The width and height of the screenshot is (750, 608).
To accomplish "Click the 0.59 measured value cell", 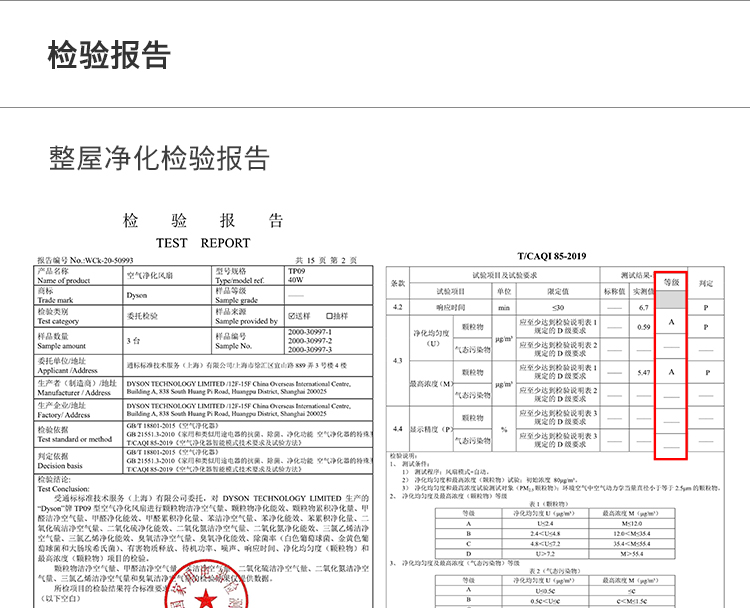I will tap(643, 327).
